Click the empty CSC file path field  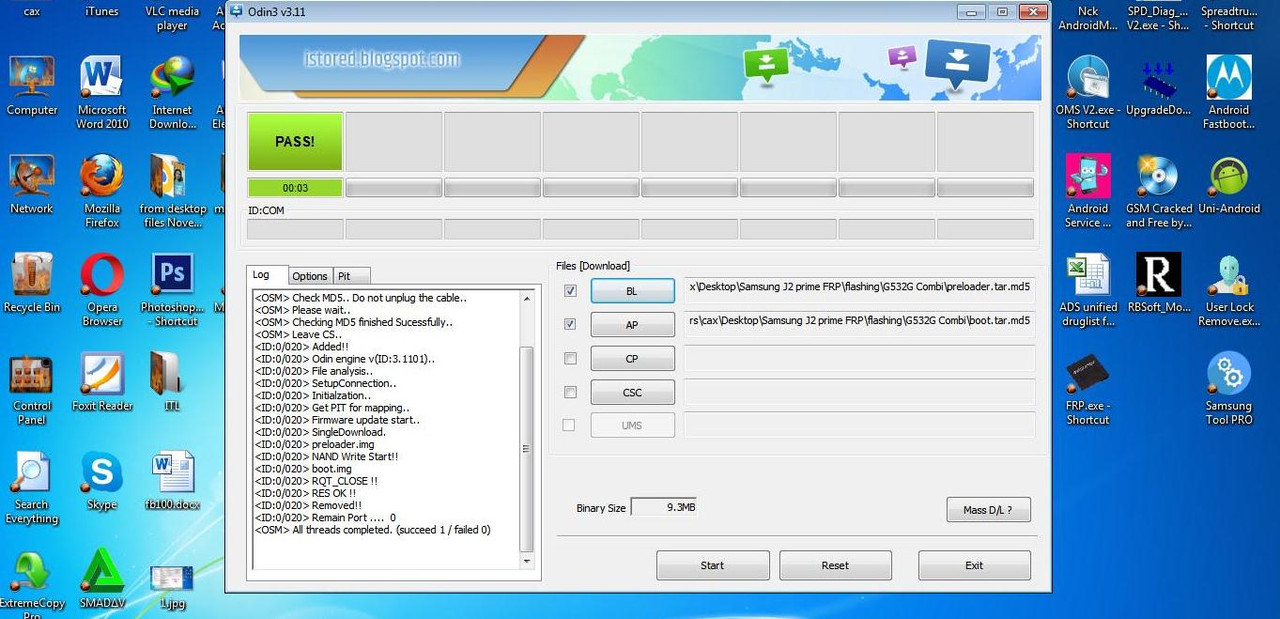pos(859,392)
